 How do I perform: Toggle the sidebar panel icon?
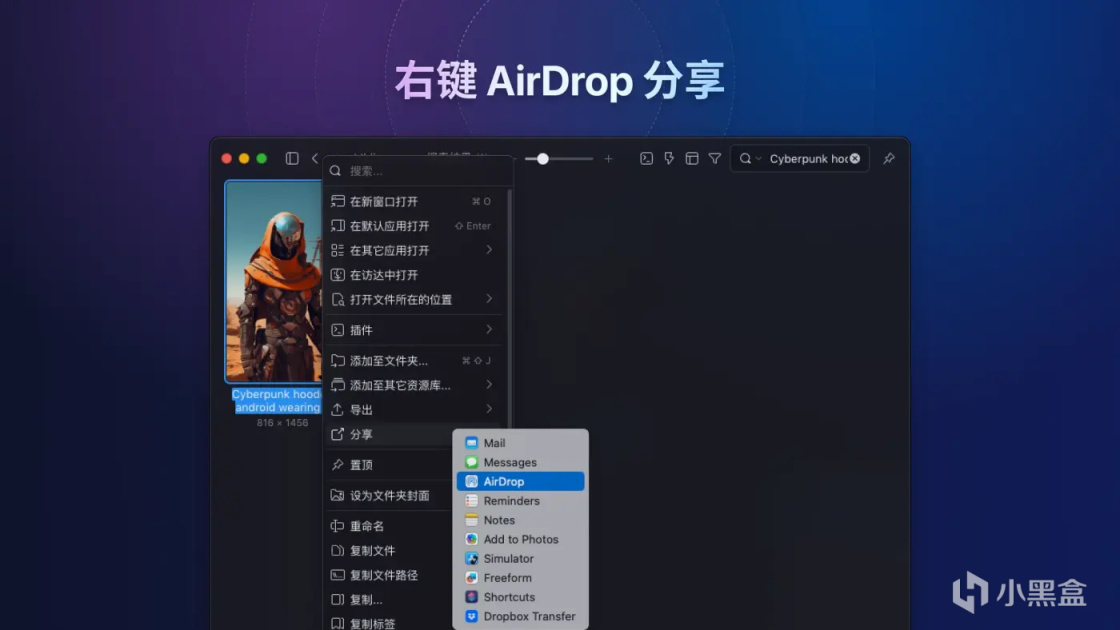pos(292,159)
